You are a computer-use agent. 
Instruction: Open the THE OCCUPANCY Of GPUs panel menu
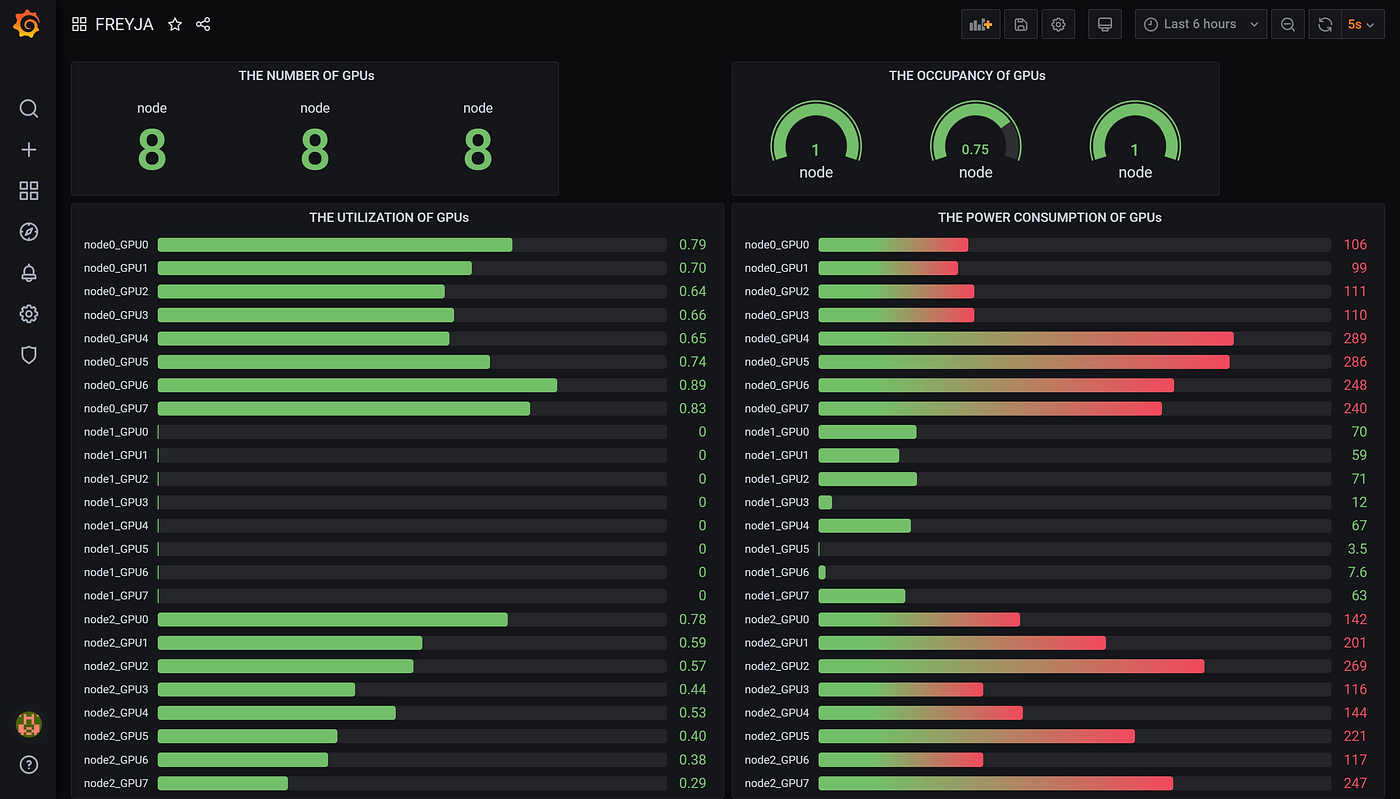[966, 75]
